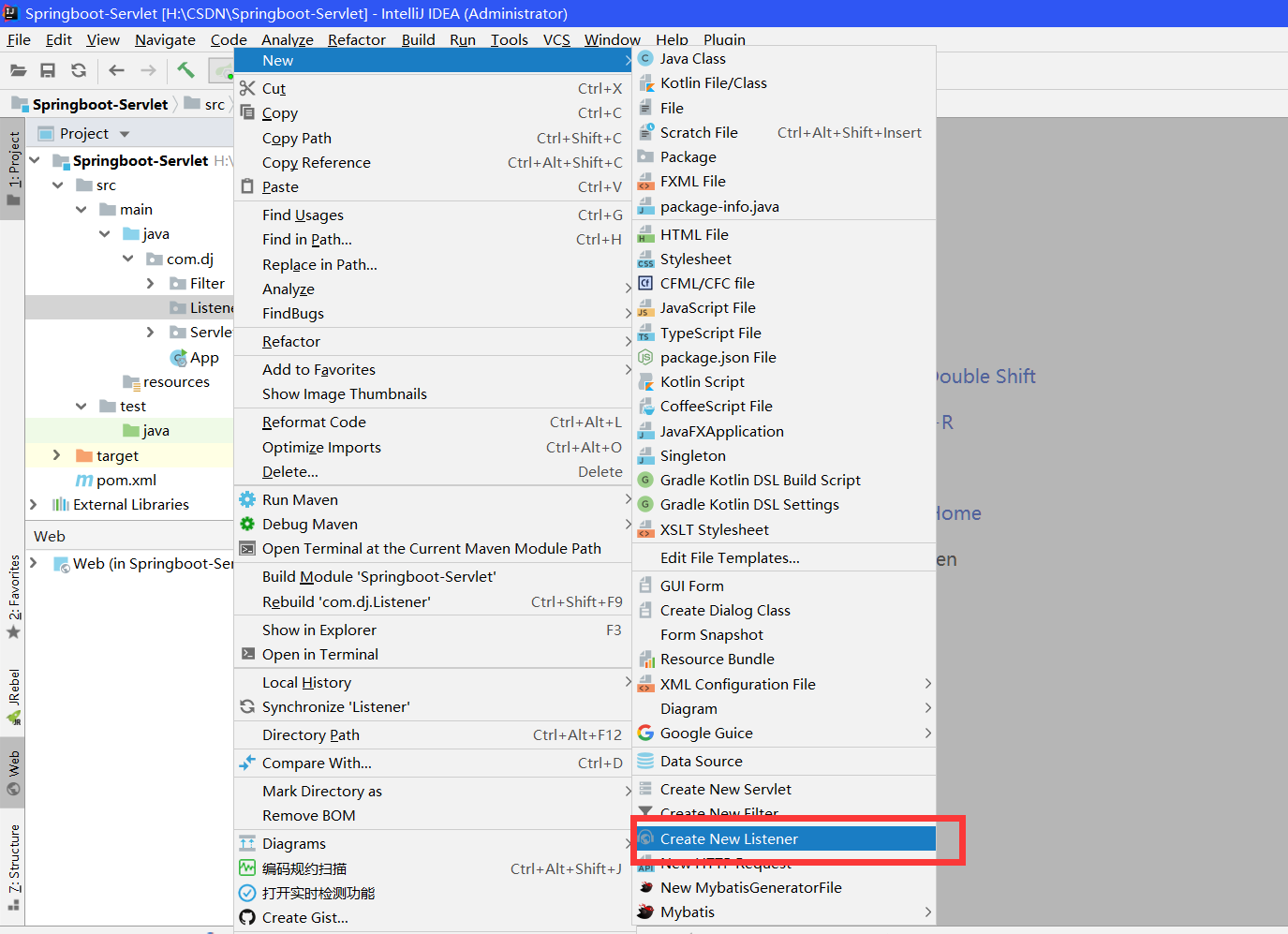The height and width of the screenshot is (934, 1288).
Task: Click the Synchronize refresh toolbar icon
Action: click(x=79, y=70)
